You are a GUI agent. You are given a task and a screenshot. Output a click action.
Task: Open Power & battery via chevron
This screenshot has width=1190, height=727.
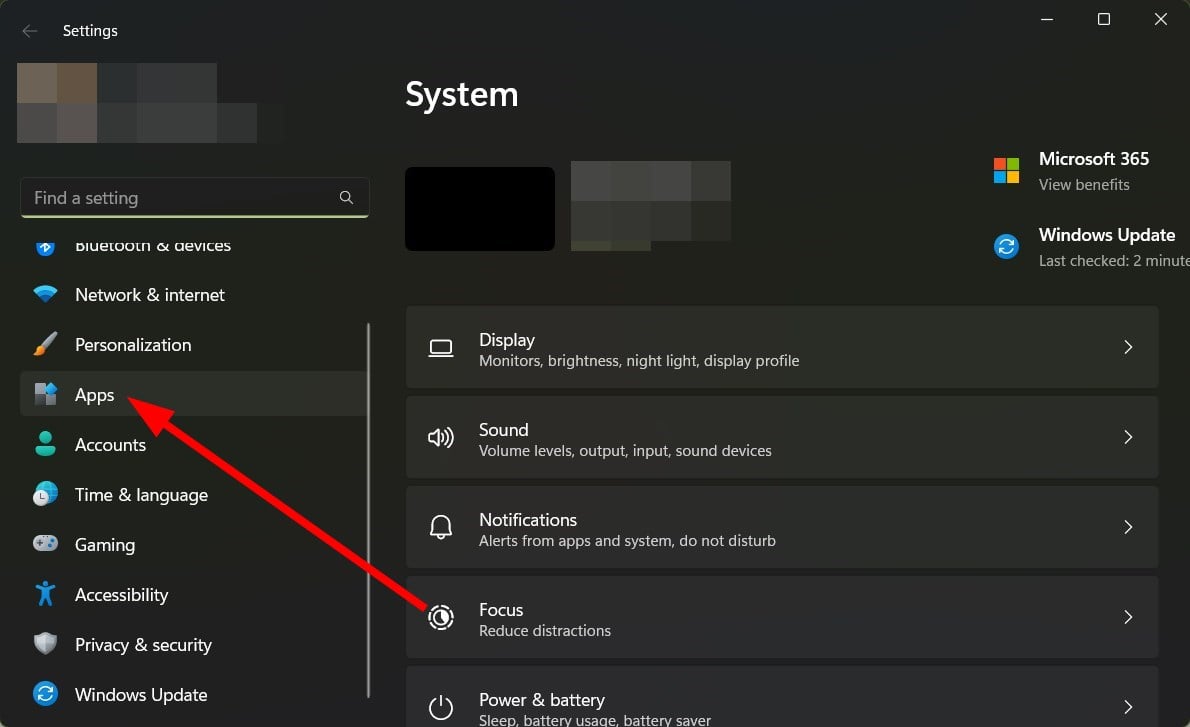1129,707
